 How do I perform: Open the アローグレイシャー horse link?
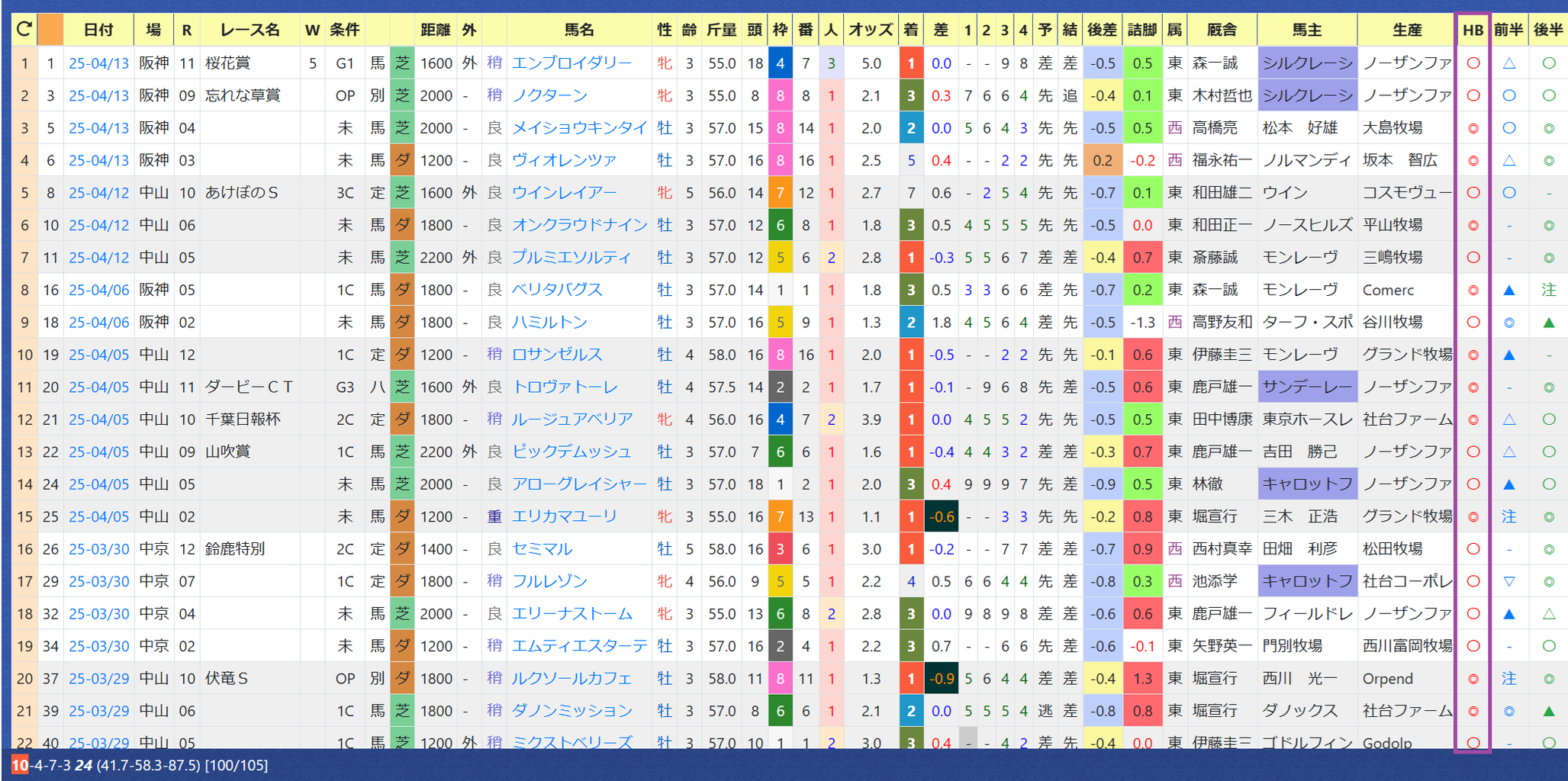(579, 484)
